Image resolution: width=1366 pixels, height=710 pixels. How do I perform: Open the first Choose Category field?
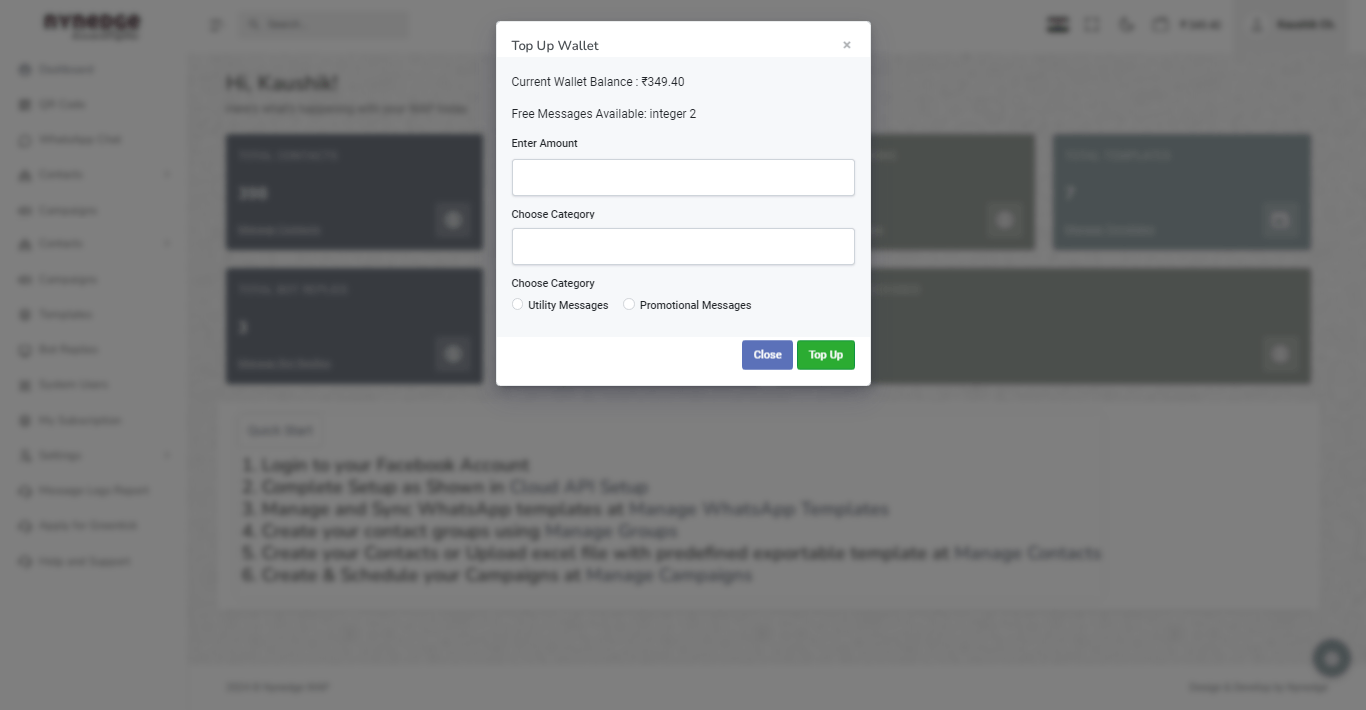pos(683,247)
